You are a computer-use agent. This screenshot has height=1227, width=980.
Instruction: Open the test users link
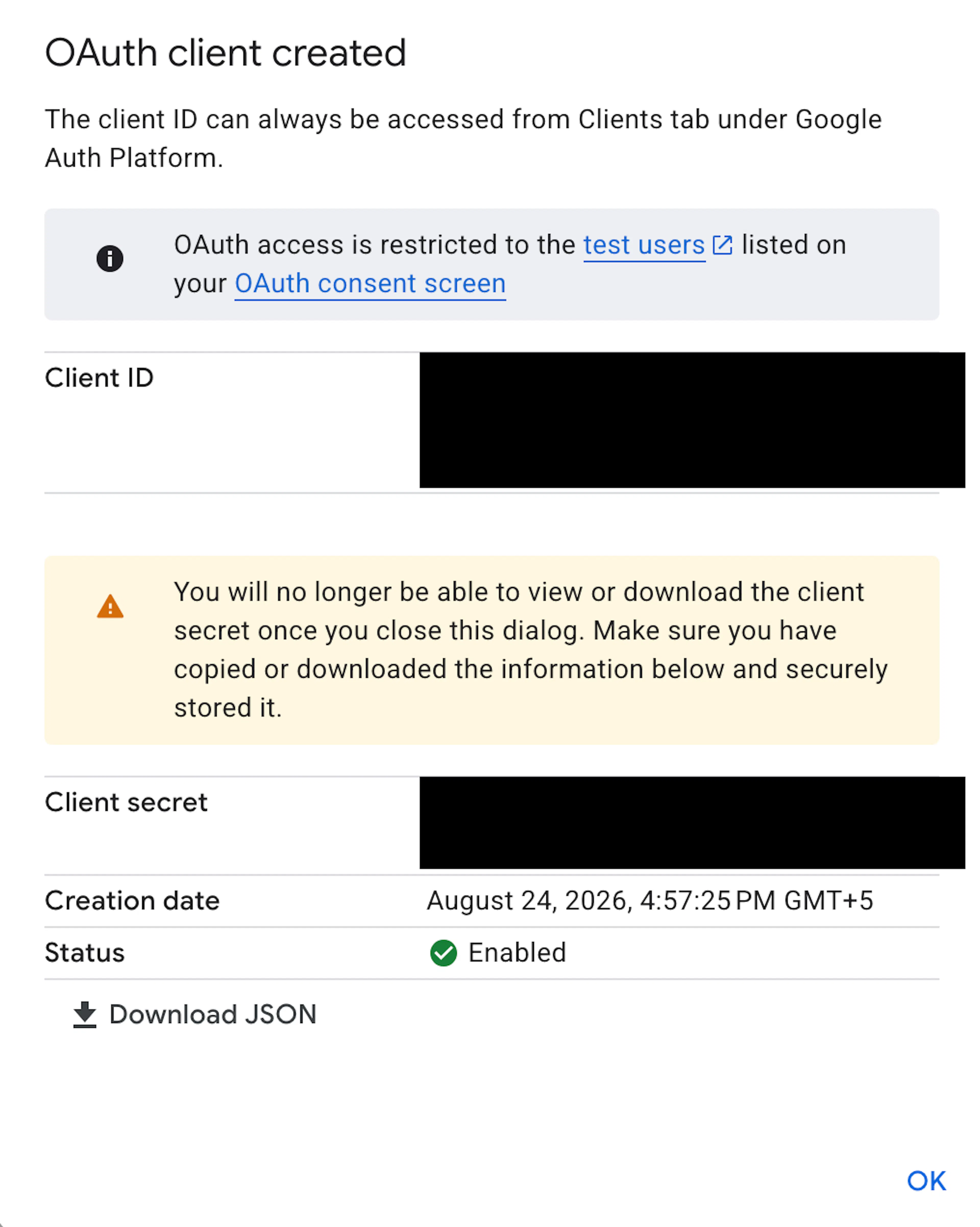pyautogui.click(x=644, y=245)
